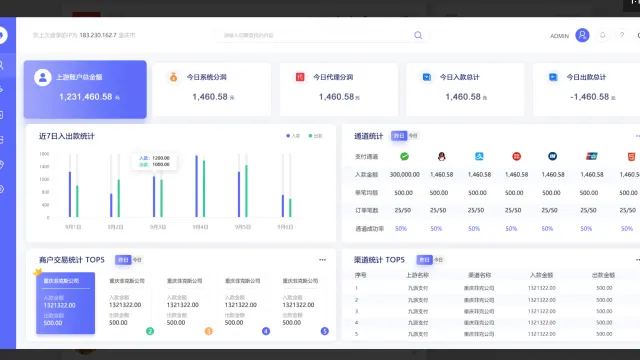The height and width of the screenshot is (360, 640).
Task: Click the search magnifier icon in header
Action: point(418,35)
